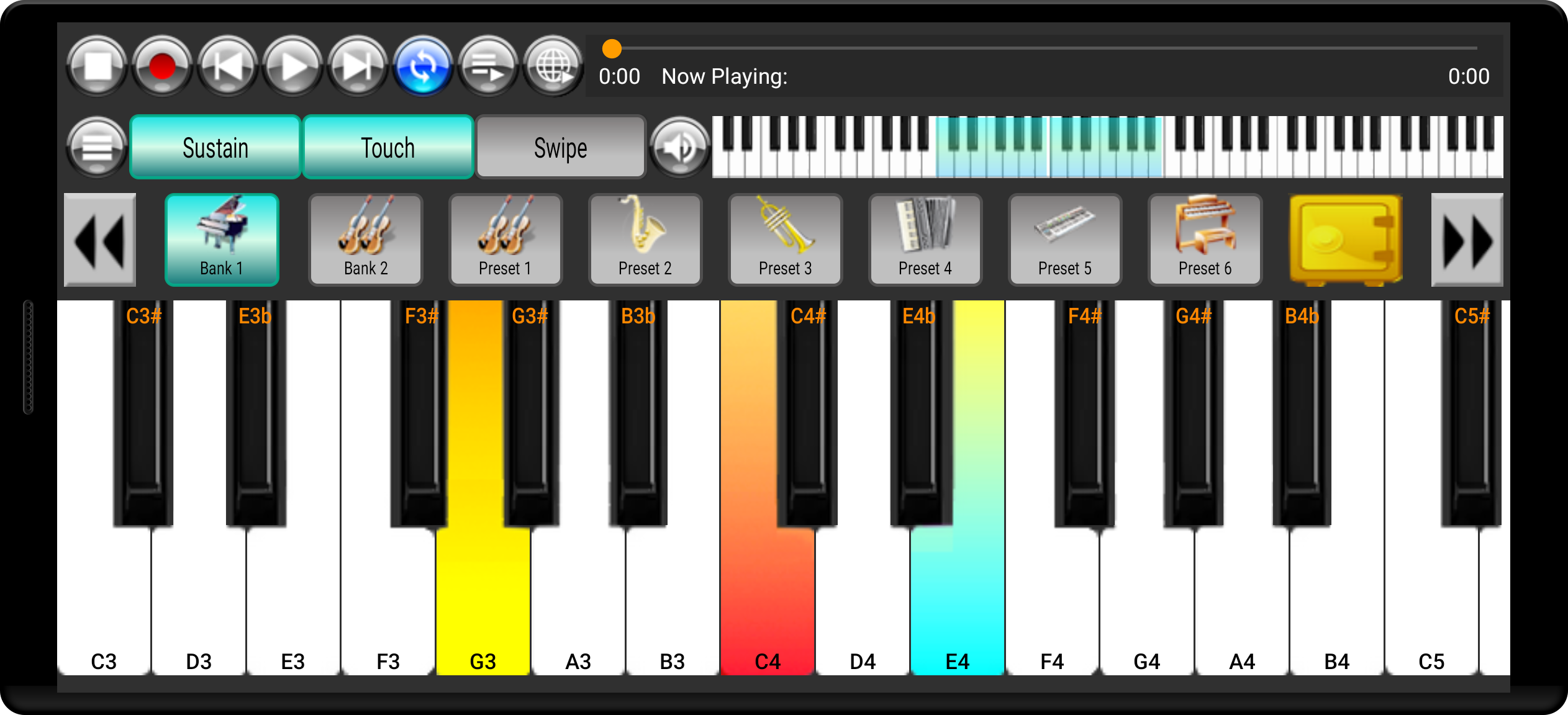This screenshot has height=715, width=1568.
Task: Choose Preset 2 saxophone
Action: (645, 240)
